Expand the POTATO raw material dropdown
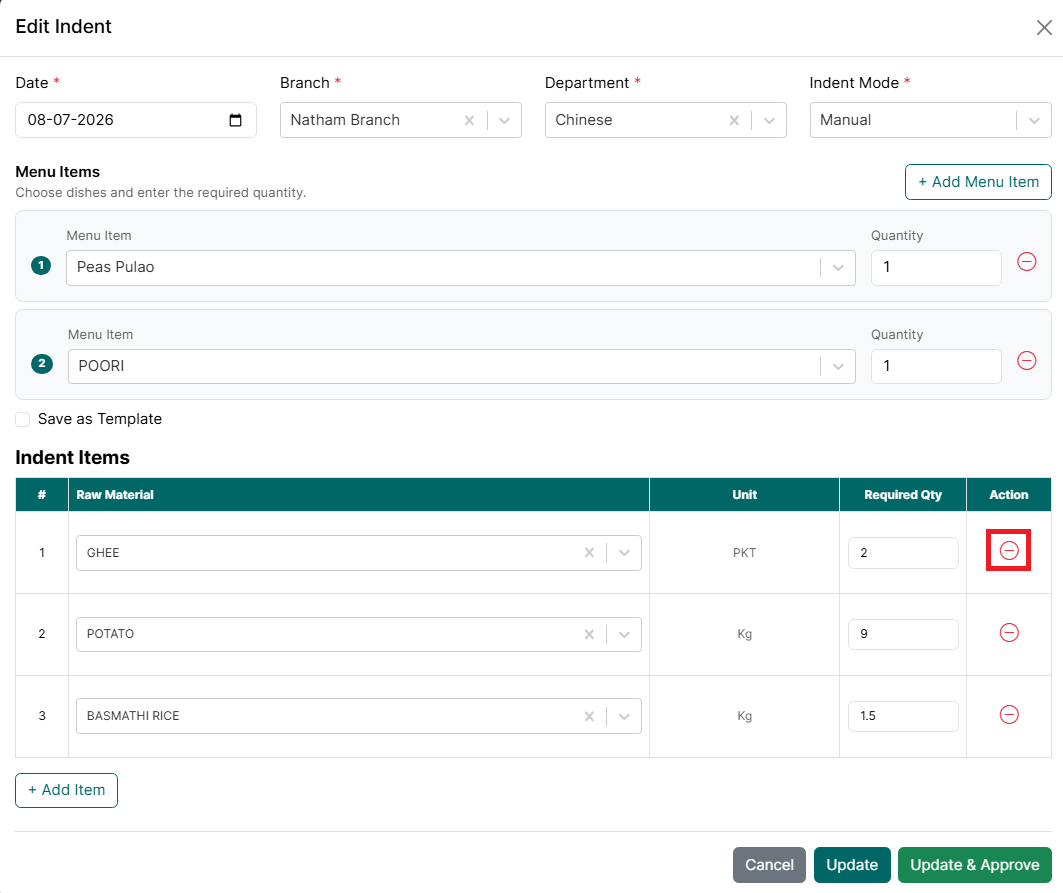Screen dimensions: 1063x893 pos(624,634)
